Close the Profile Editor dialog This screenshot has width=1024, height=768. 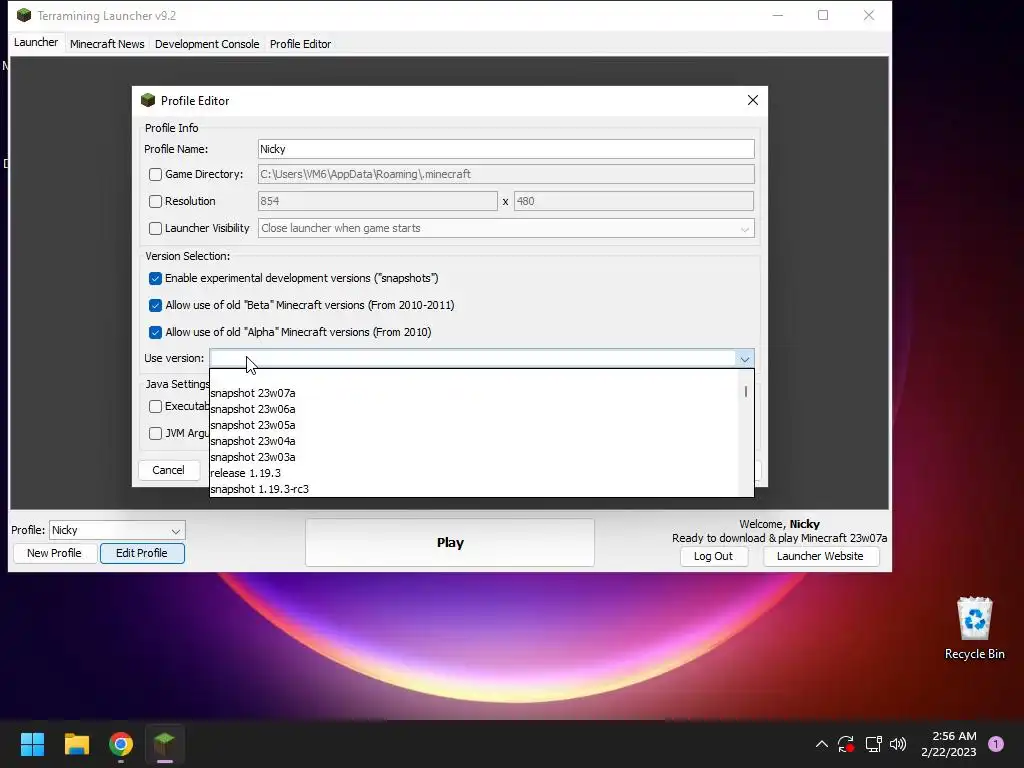(752, 100)
